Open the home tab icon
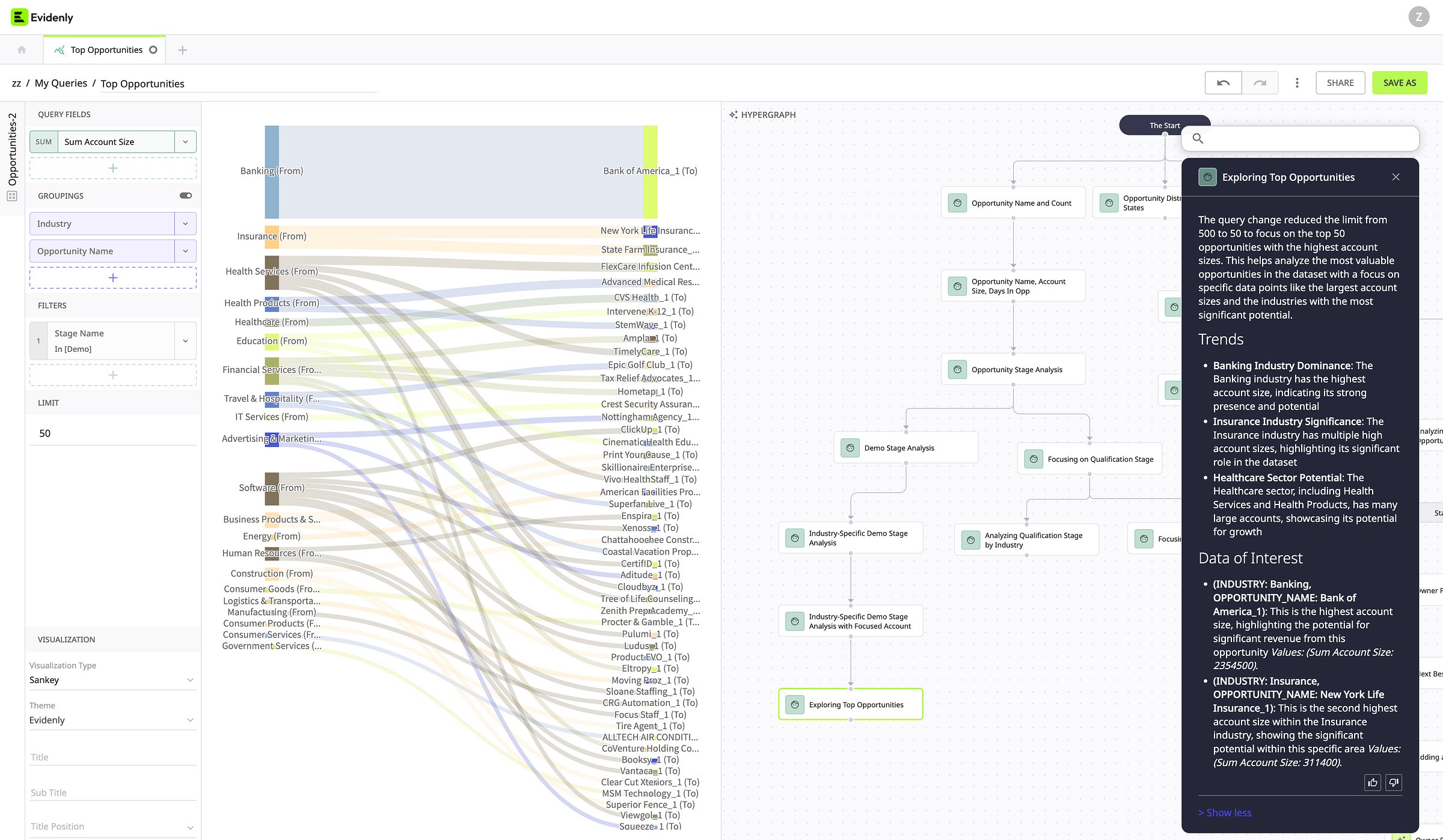This screenshot has width=1443, height=840. (x=22, y=50)
